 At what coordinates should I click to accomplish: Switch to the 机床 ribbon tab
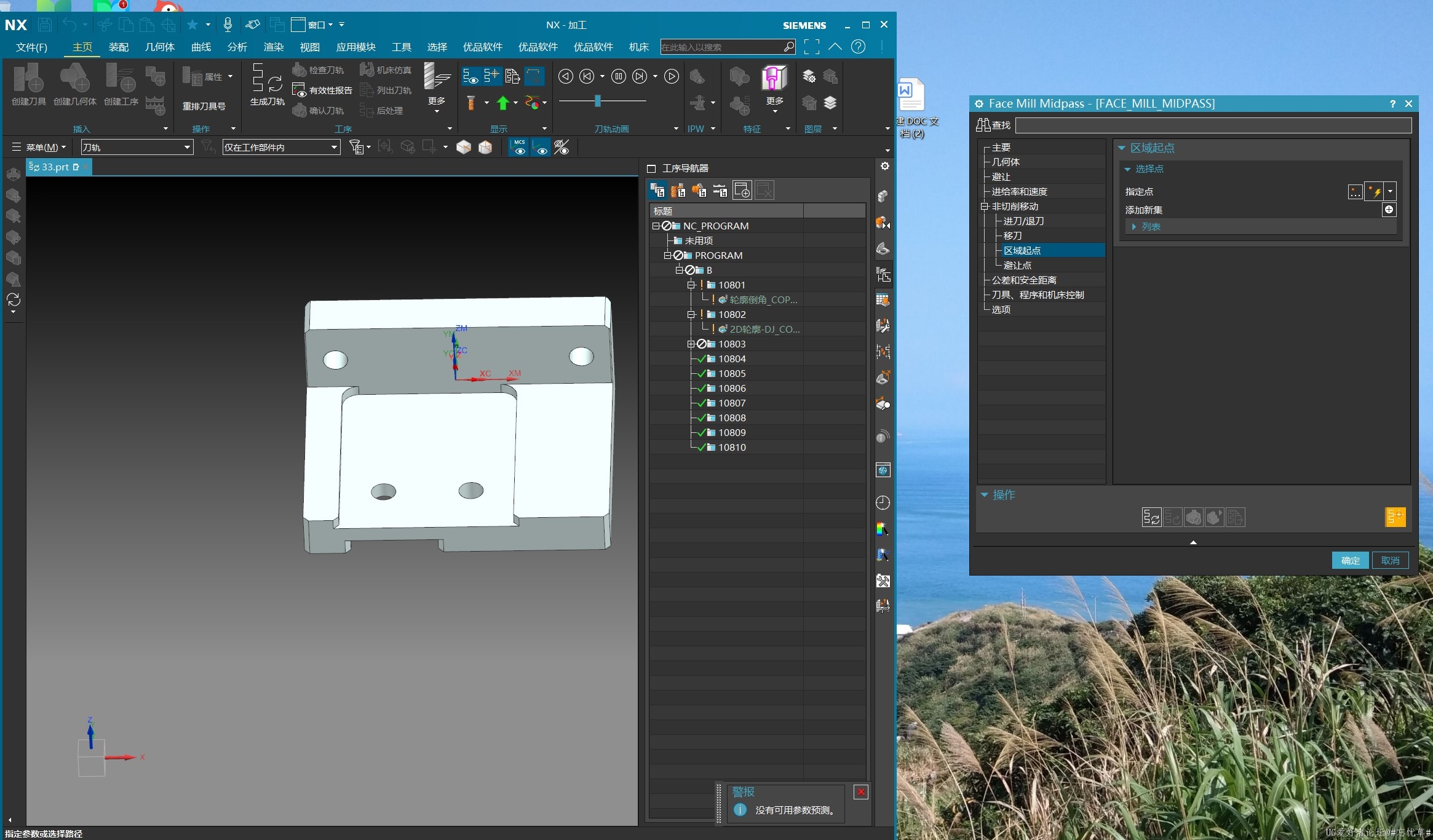point(638,47)
